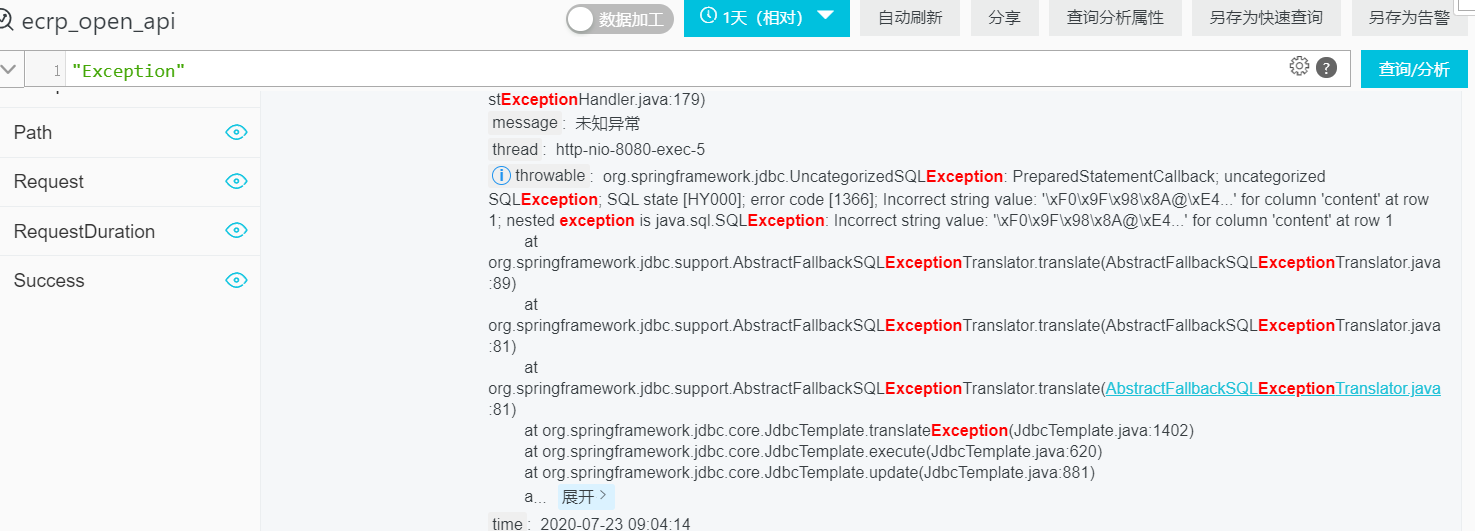Select the Path field name
Viewport: 1475px width, 531px height.
pyautogui.click(x=33, y=132)
